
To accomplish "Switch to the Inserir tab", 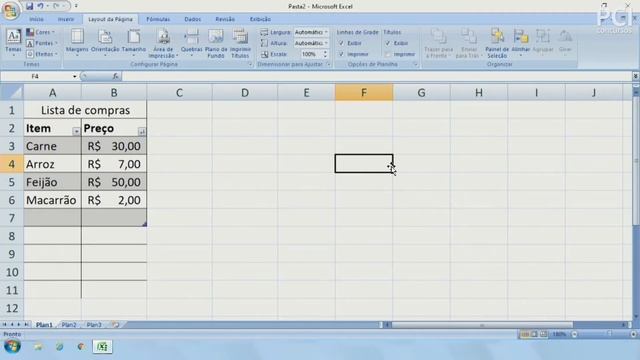I will pyautogui.click(x=66, y=19).
